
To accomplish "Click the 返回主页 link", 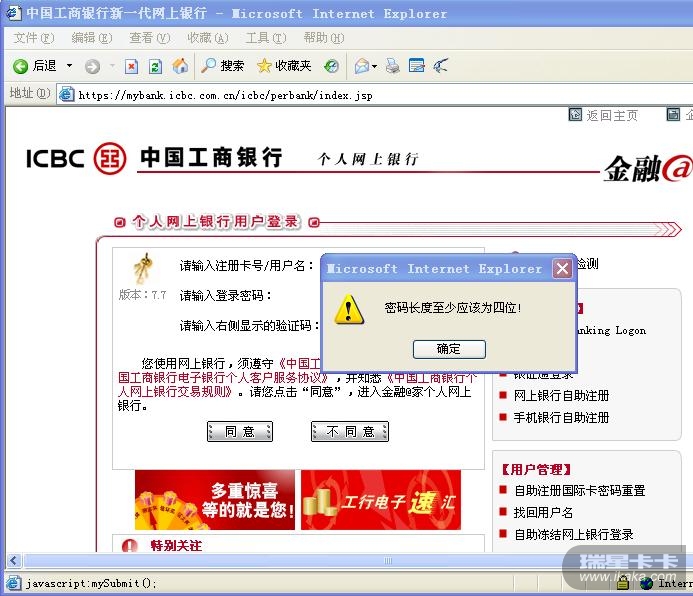I will pyautogui.click(x=612, y=116).
